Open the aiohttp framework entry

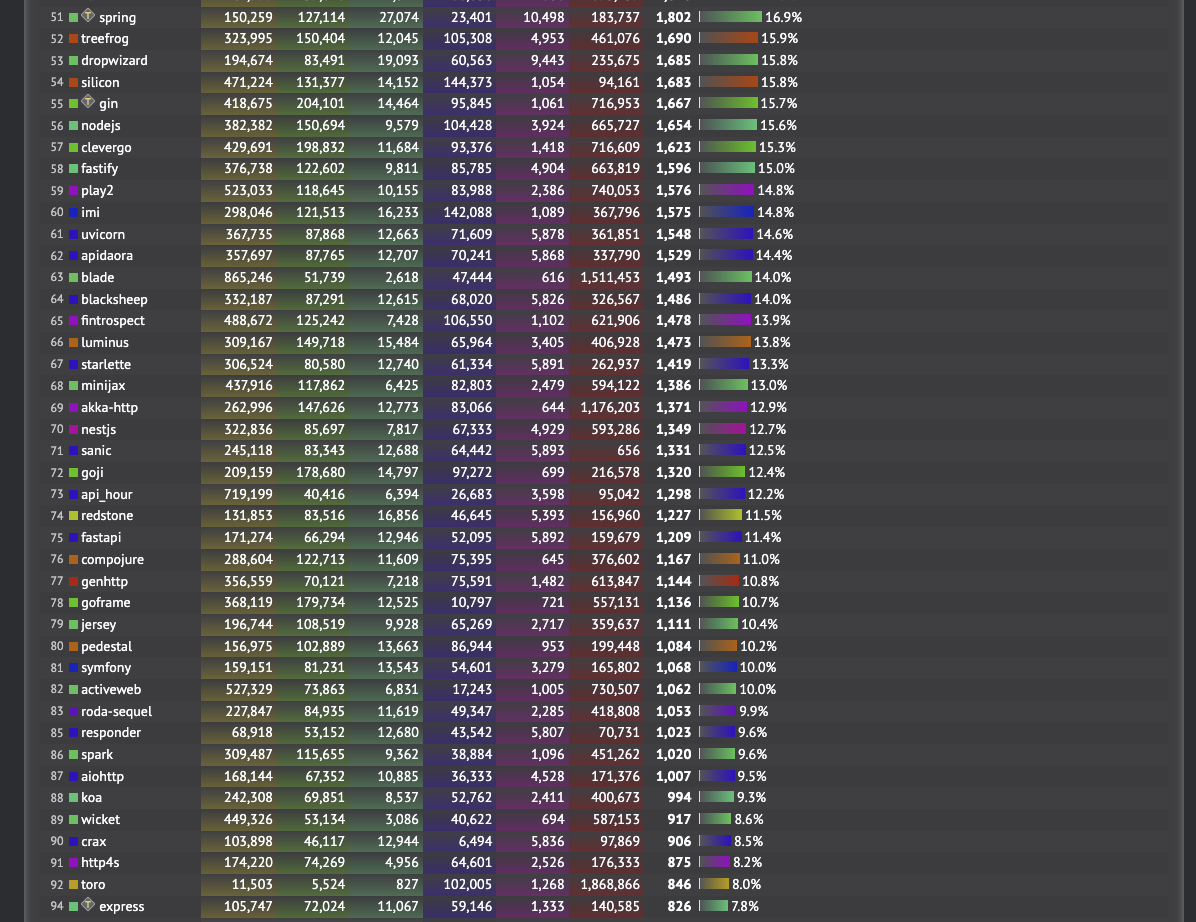tap(102, 776)
